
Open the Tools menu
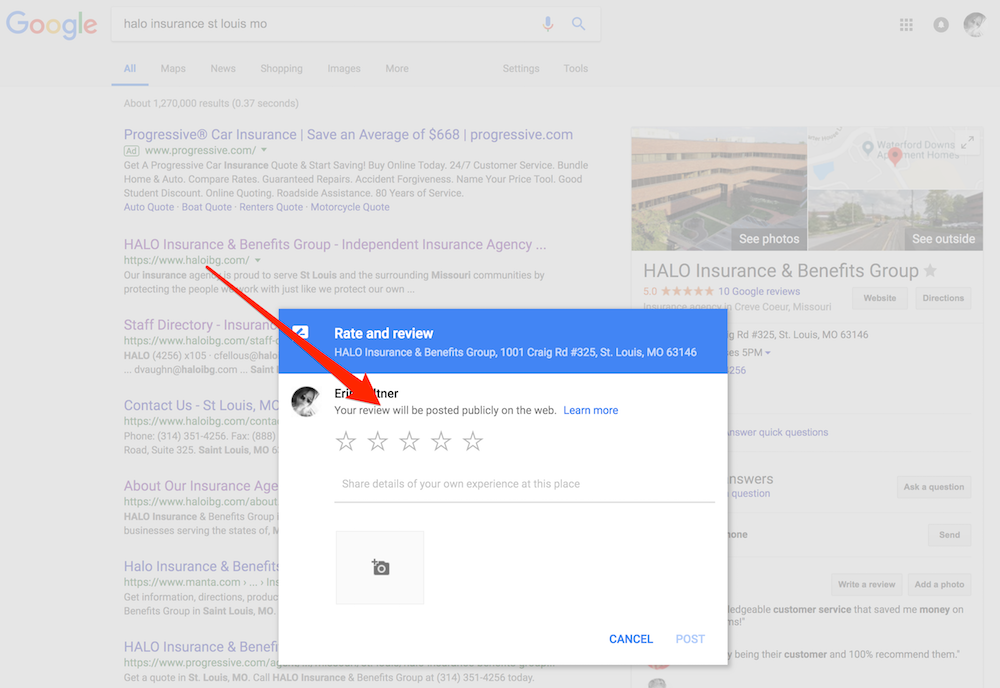(x=575, y=69)
